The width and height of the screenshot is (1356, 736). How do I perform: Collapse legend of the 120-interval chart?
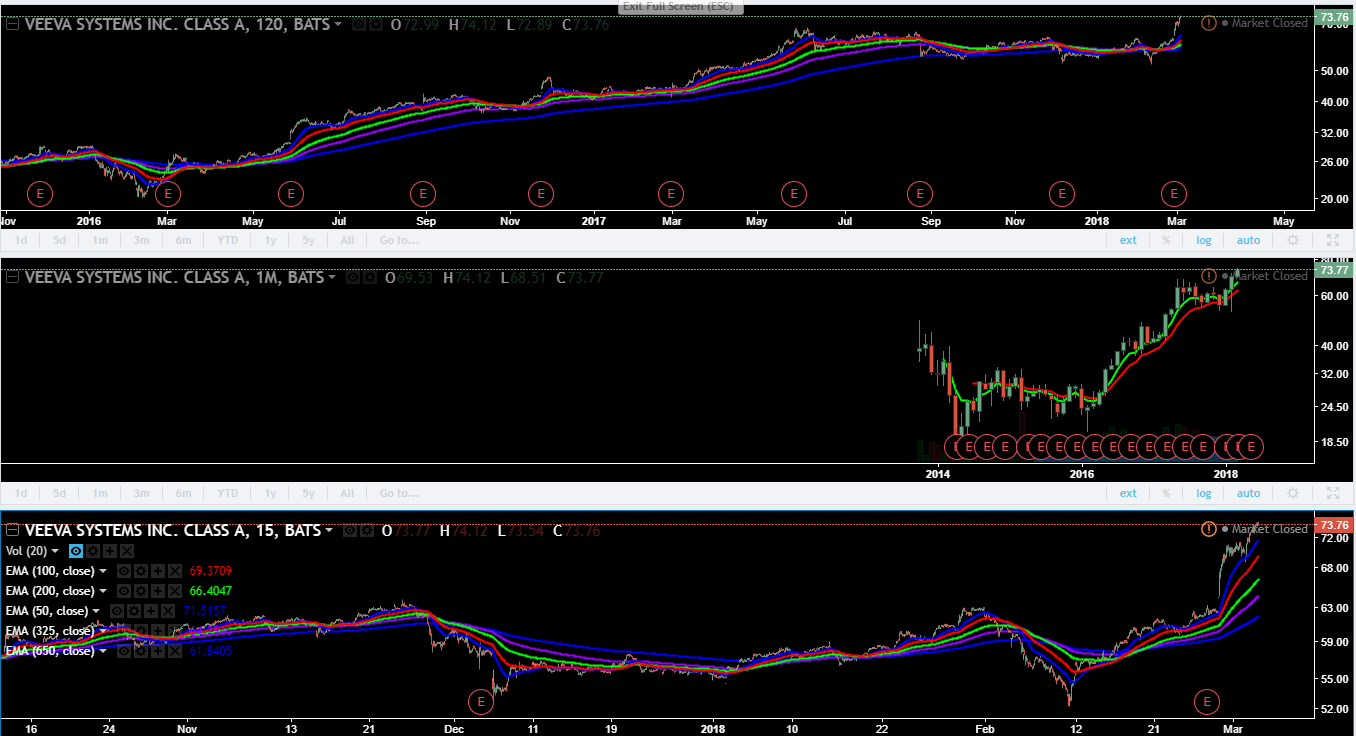(x=12, y=24)
